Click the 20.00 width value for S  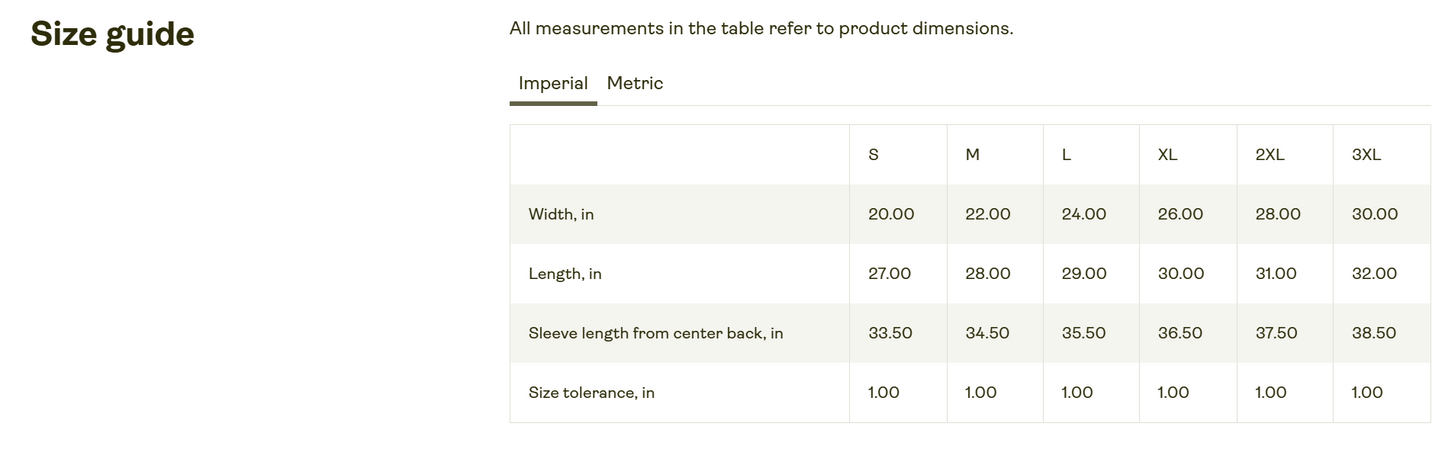(891, 215)
